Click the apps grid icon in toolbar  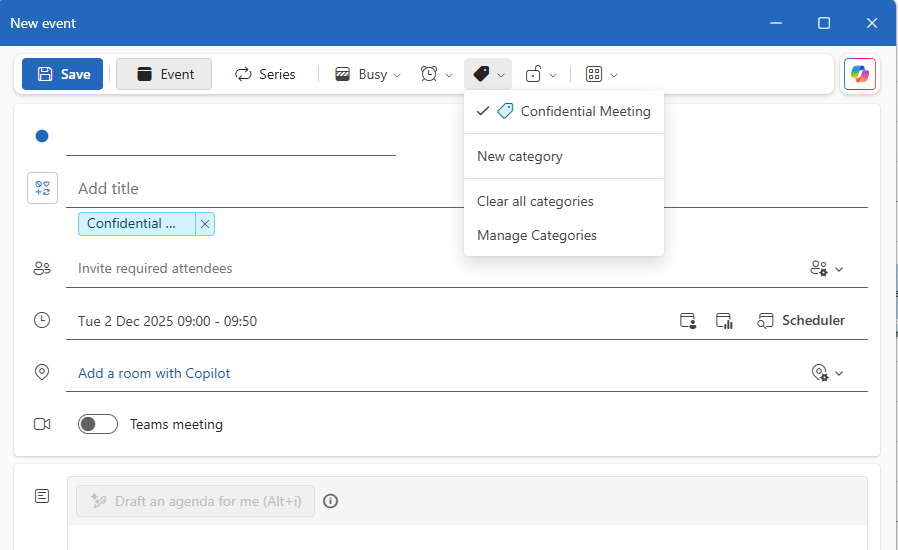(x=601, y=74)
